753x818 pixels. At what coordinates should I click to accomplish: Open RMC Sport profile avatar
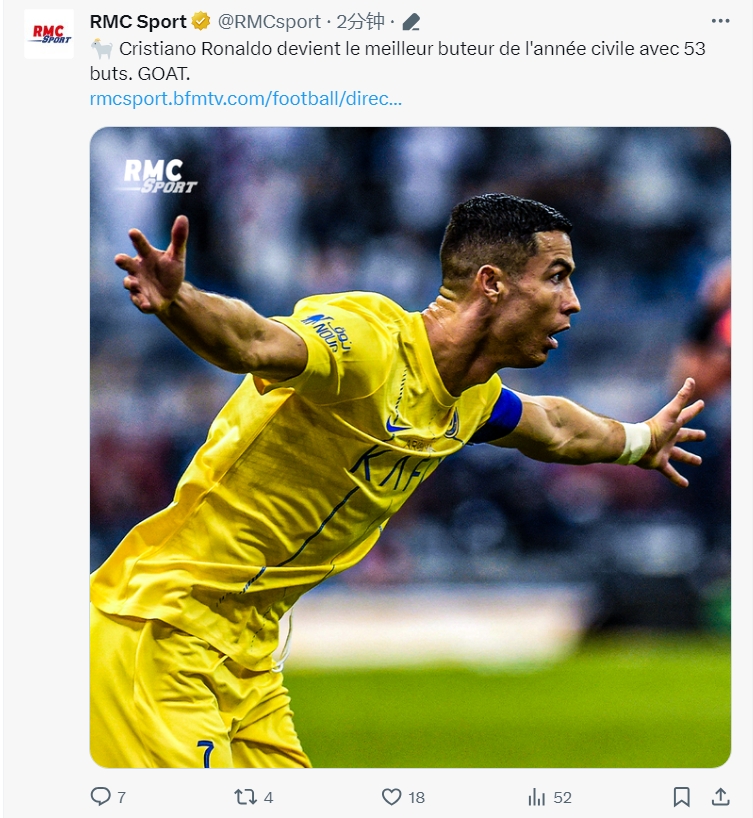click(x=49, y=34)
